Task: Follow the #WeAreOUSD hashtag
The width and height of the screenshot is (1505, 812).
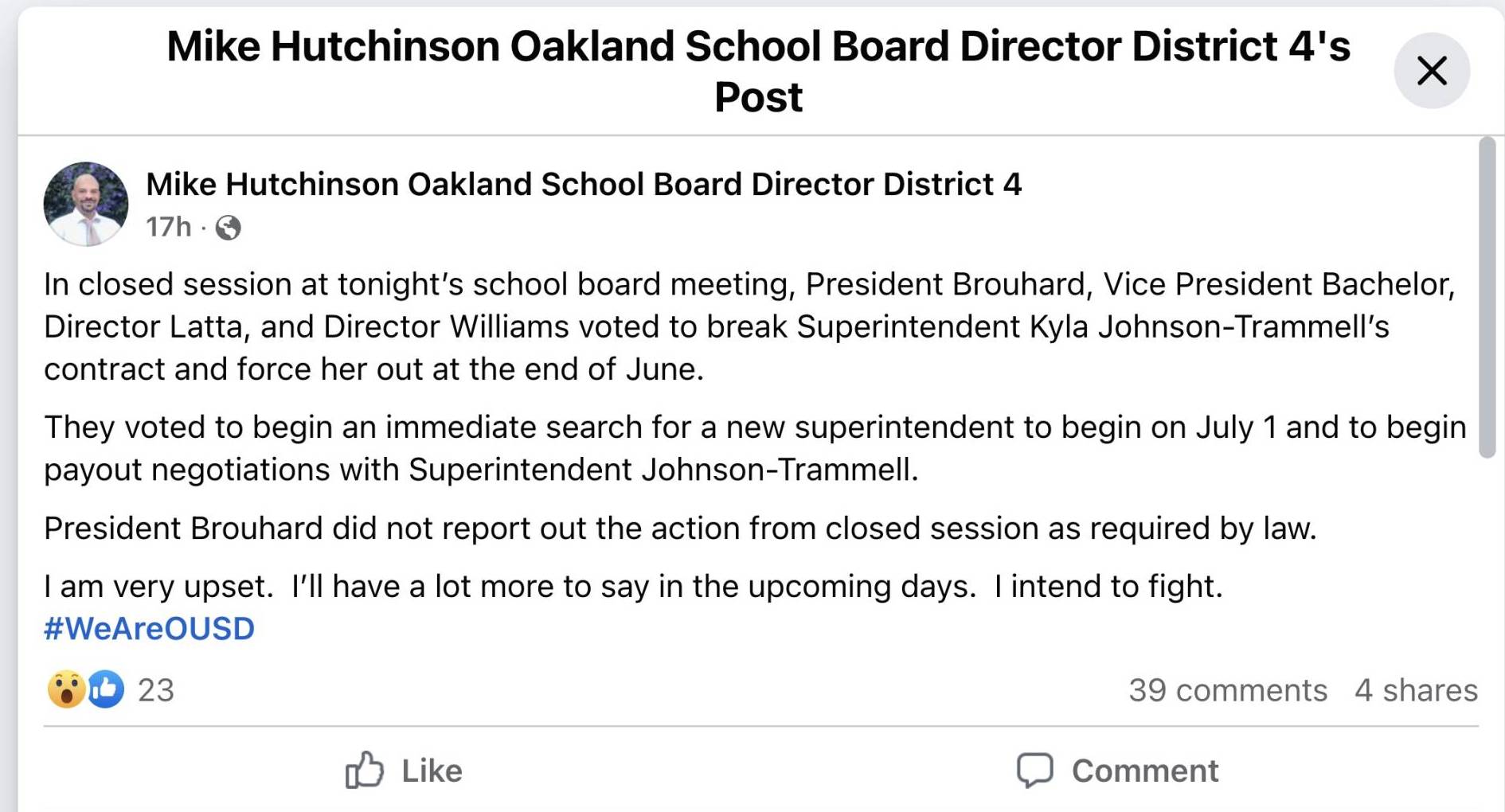Action: click(150, 629)
